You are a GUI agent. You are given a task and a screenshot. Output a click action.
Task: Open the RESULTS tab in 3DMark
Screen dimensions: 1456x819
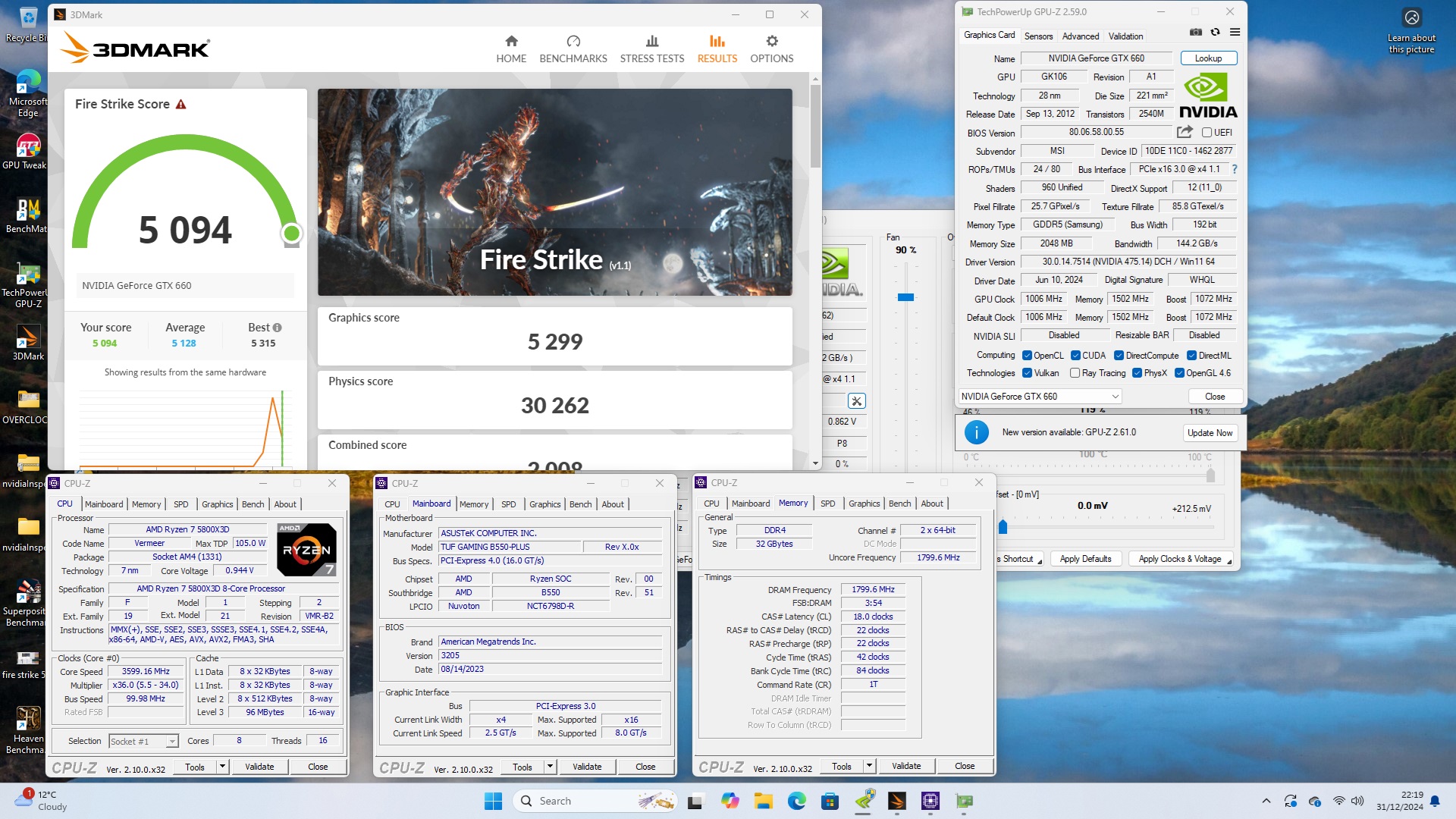point(717,49)
